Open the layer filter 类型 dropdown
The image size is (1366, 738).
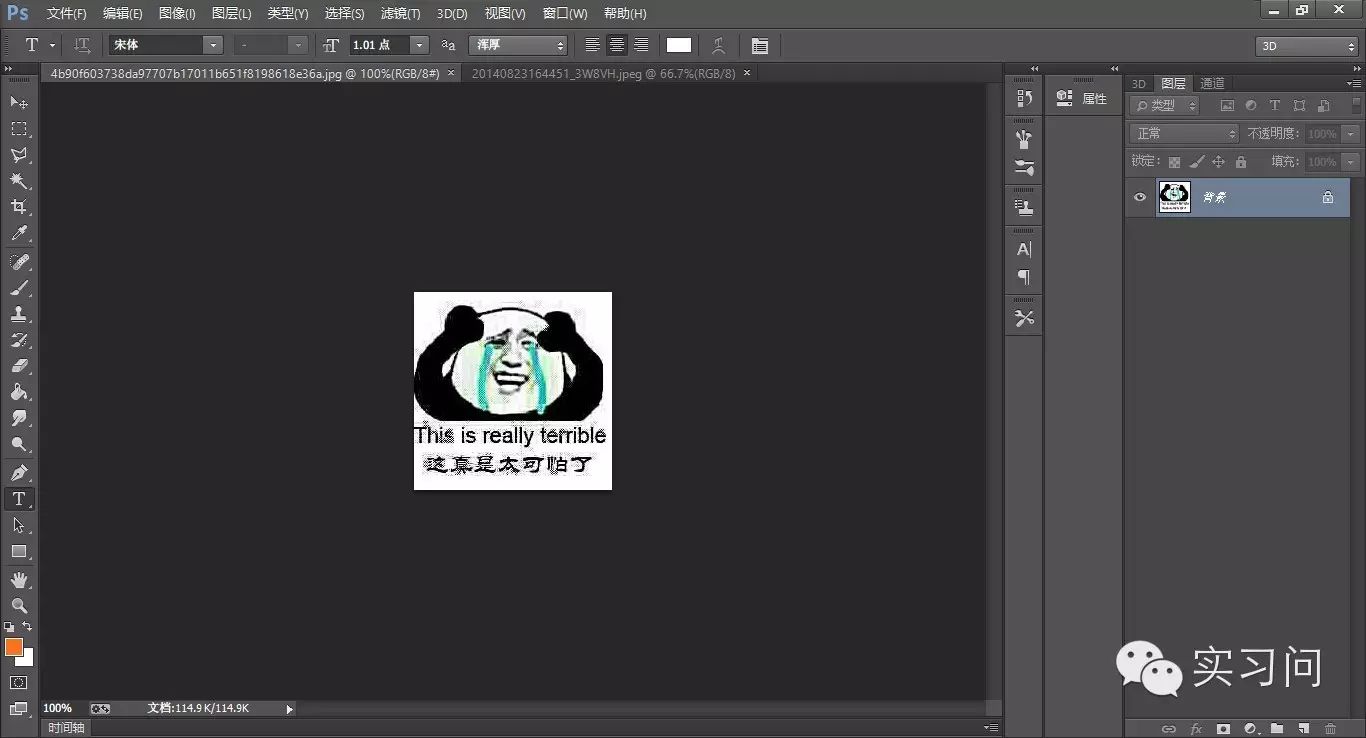[1165, 105]
